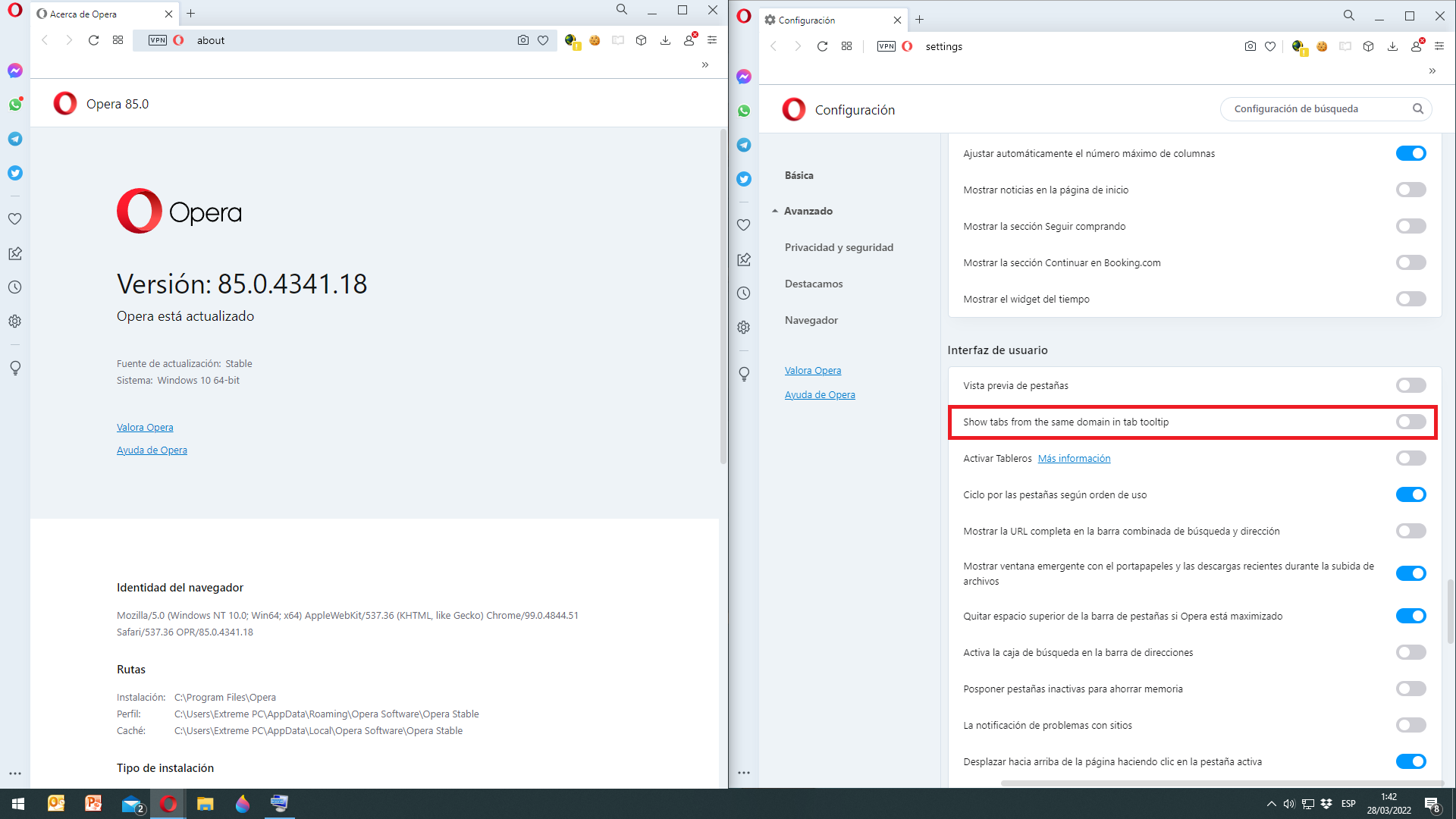Enable Seguir comprando section toggle

(x=1410, y=226)
